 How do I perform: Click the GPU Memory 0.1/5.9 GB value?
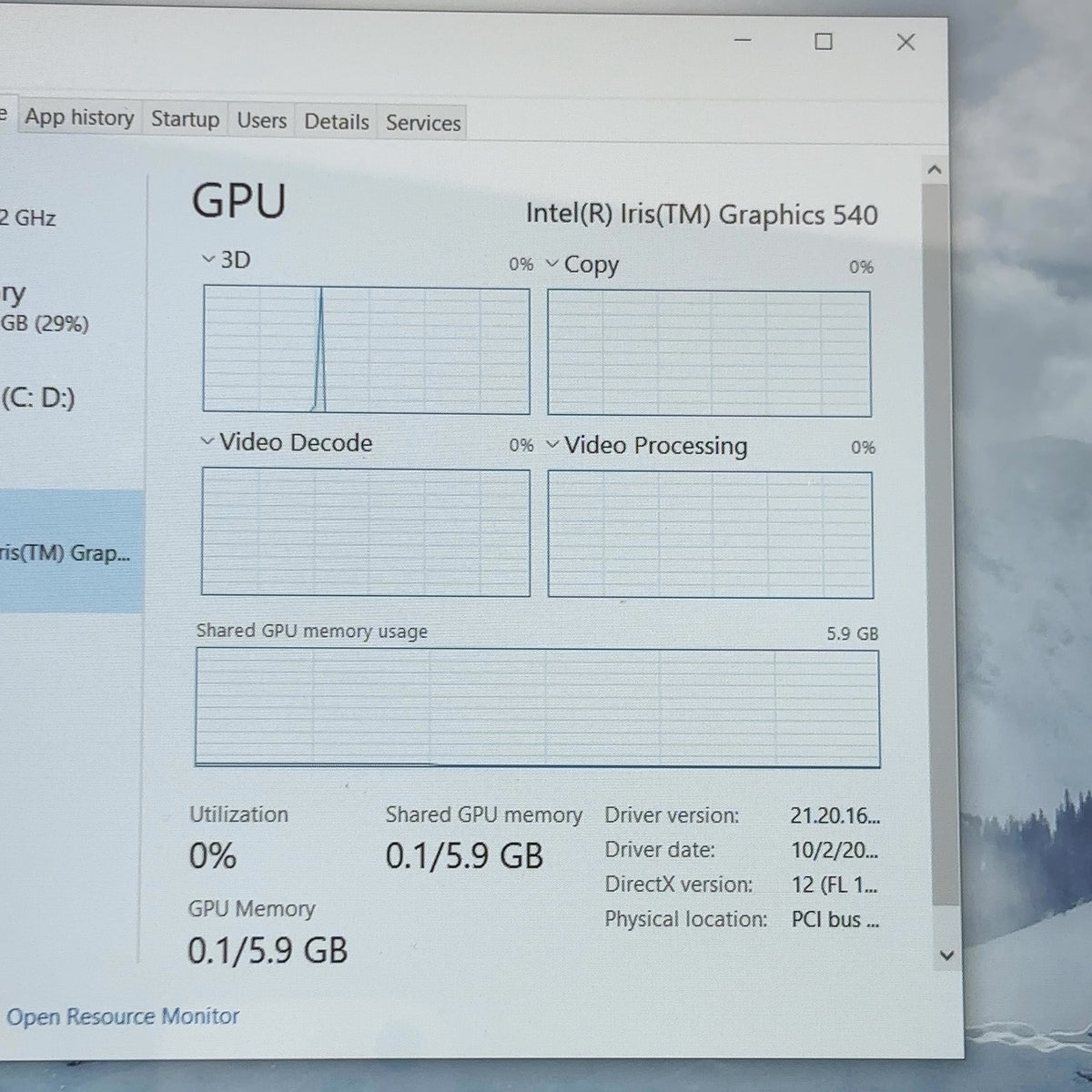(268, 951)
